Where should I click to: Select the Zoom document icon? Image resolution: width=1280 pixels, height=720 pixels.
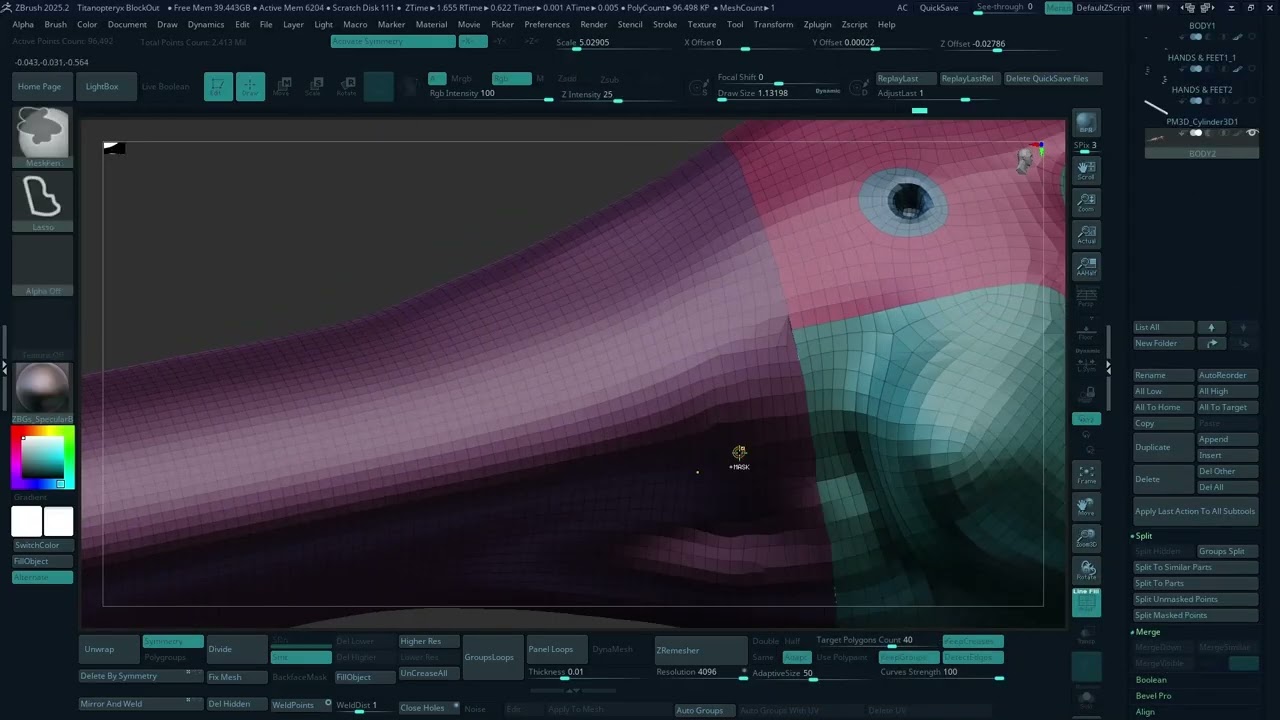point(1086,202)
